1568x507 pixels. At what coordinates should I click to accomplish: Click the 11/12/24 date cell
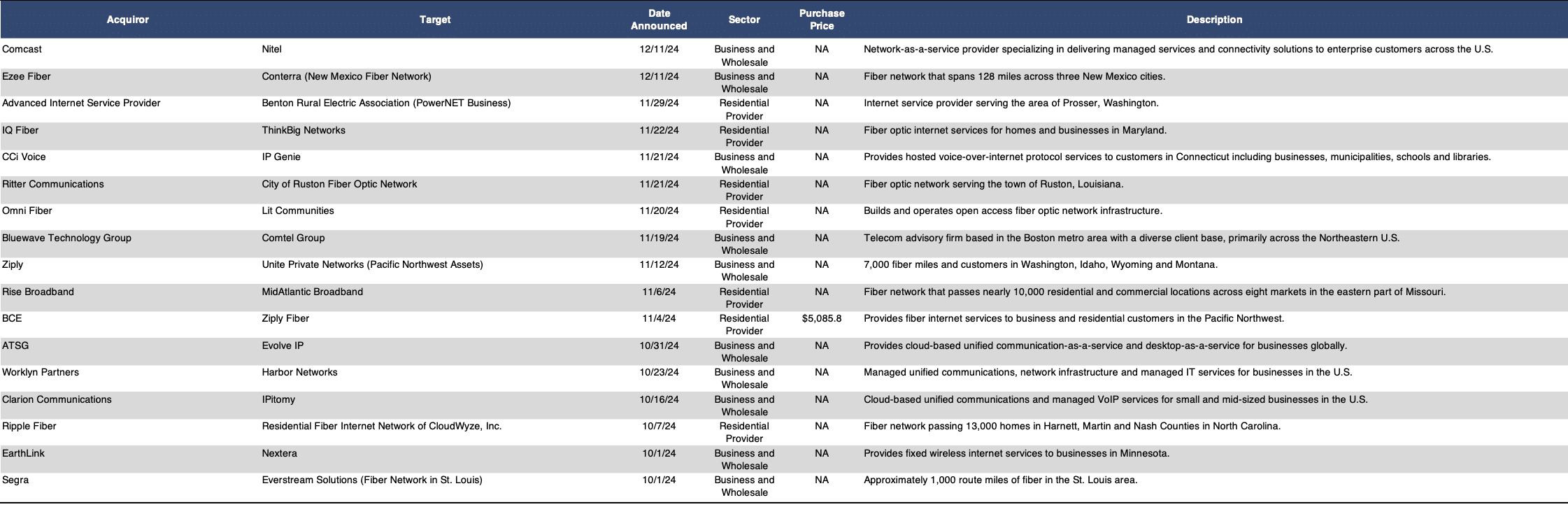click(659, 264)
